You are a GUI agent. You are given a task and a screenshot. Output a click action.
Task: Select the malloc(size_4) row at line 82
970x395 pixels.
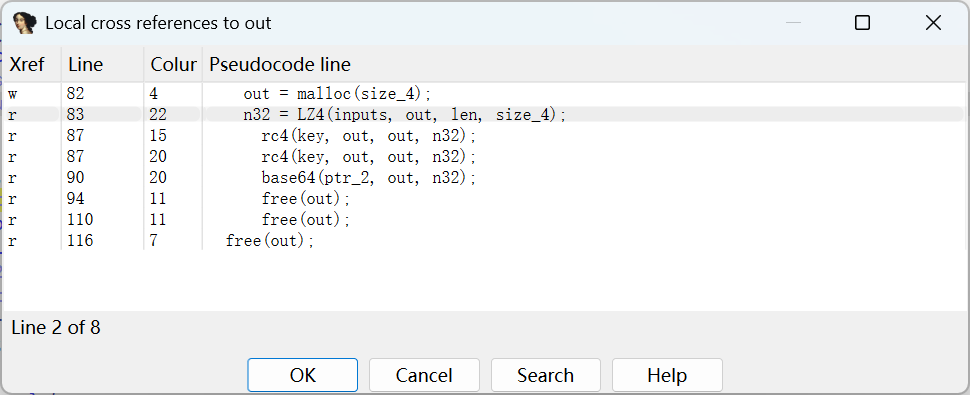point(484,93)
